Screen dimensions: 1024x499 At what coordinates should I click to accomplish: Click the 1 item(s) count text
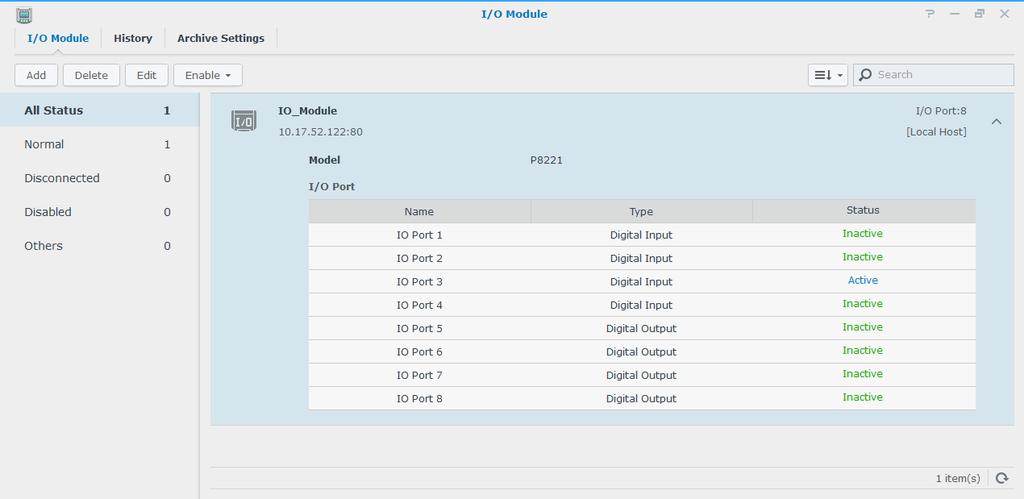958,479
